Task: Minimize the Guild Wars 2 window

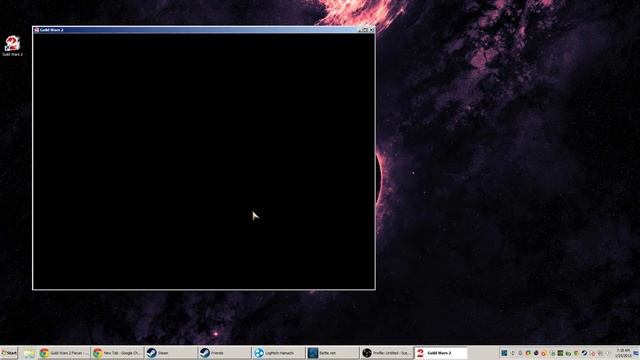Action: pyautogui.click(x=360, y=30)
